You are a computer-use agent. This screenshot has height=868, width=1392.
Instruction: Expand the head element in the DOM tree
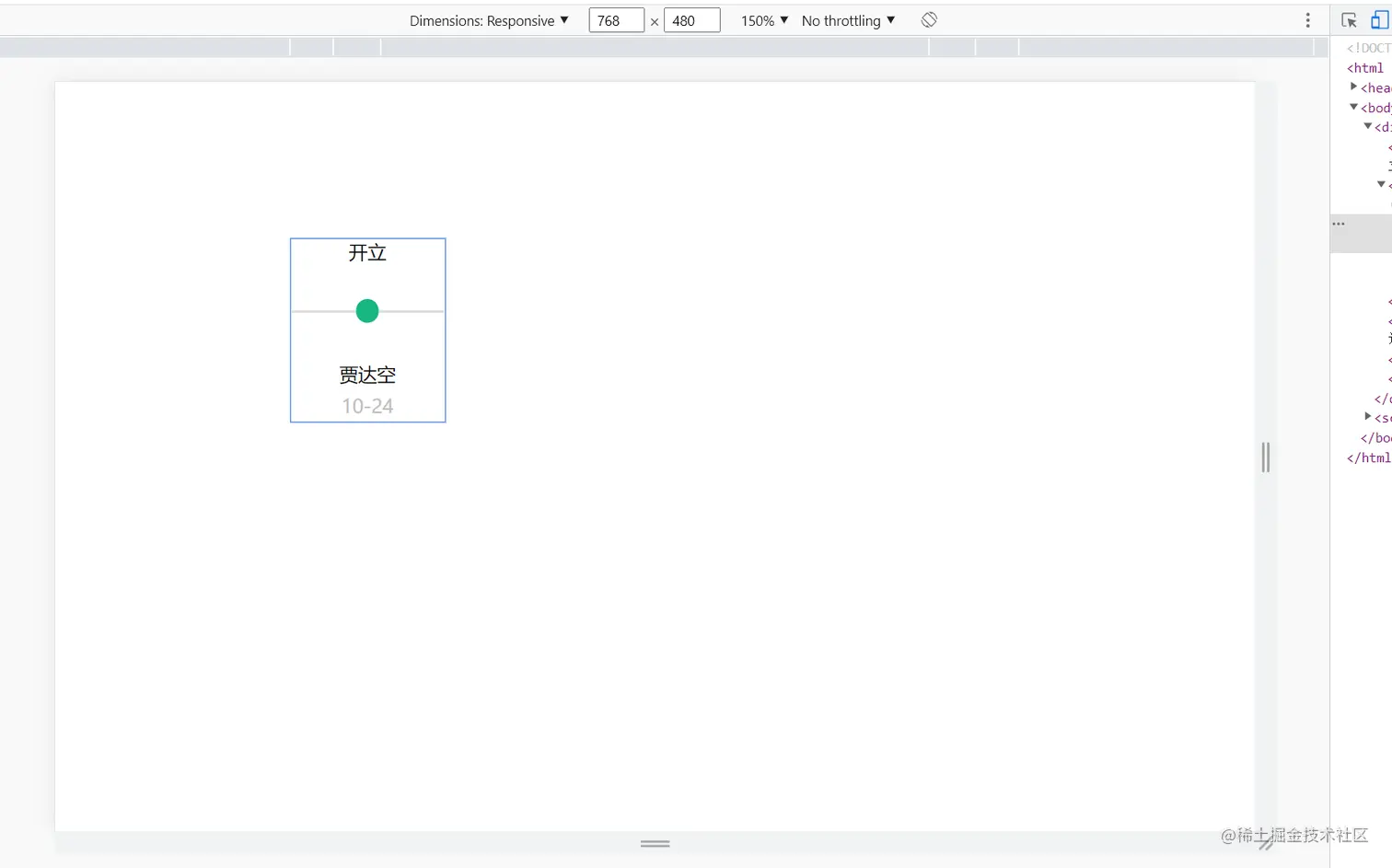1351,87
